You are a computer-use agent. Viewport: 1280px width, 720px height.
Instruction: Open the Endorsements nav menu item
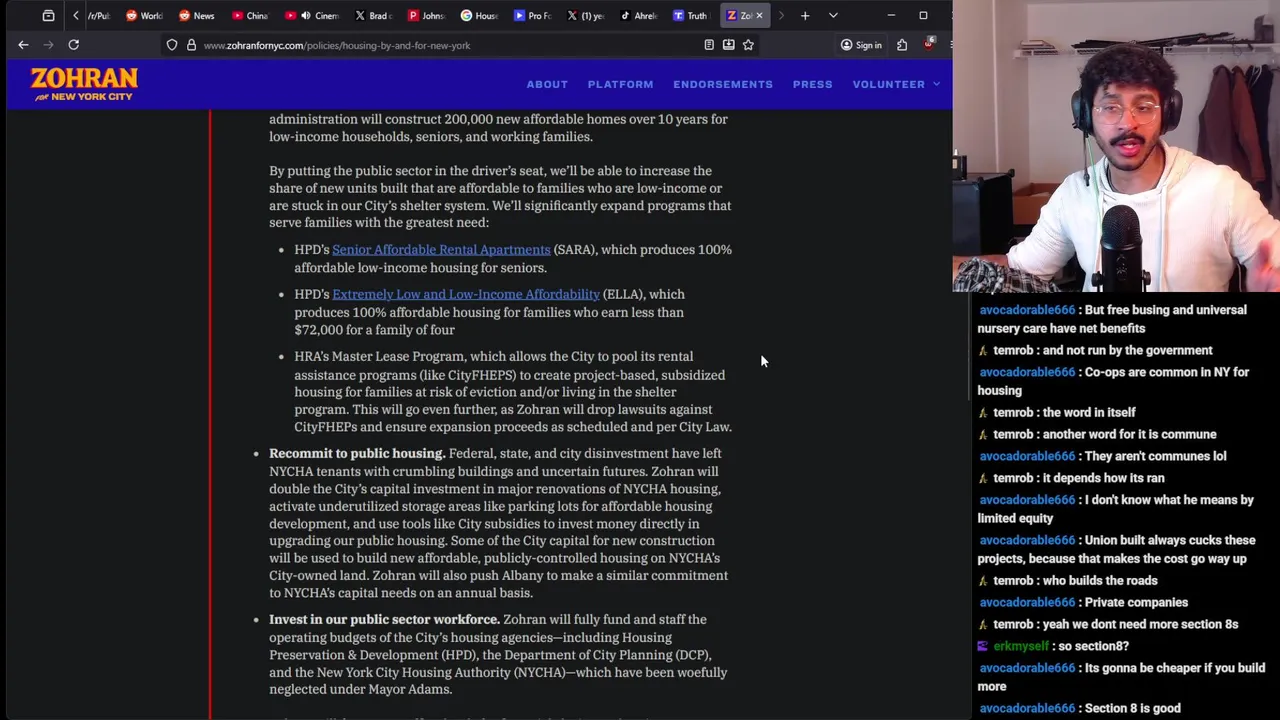723,85
